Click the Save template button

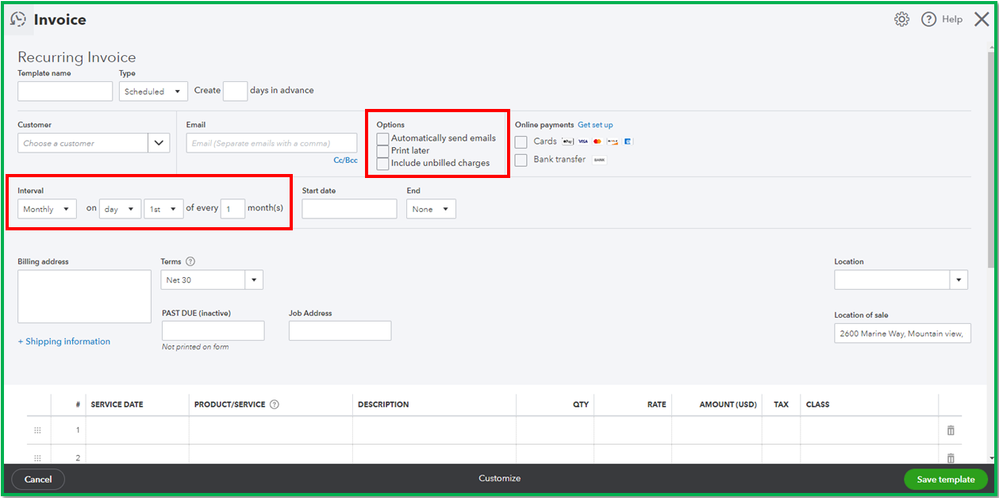tap(945, 480)
